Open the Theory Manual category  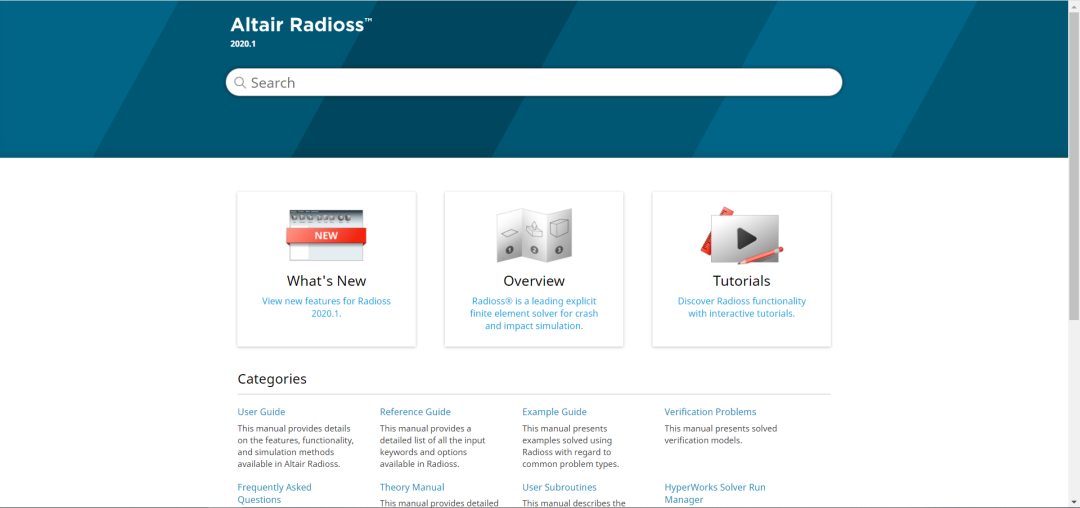(412, 487)
